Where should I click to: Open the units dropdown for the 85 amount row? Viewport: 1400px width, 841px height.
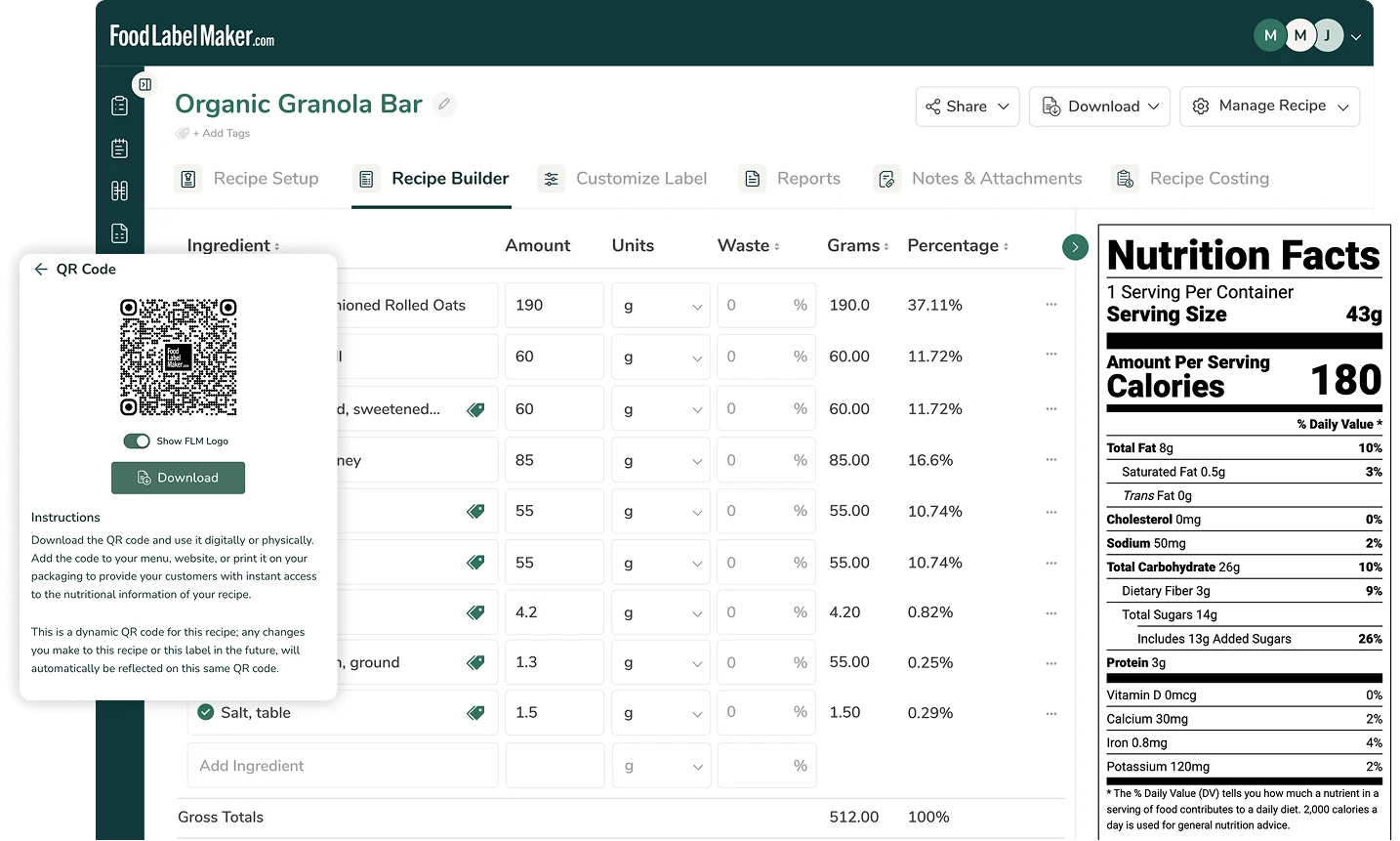pyautogui.click(x=663, y=460)
